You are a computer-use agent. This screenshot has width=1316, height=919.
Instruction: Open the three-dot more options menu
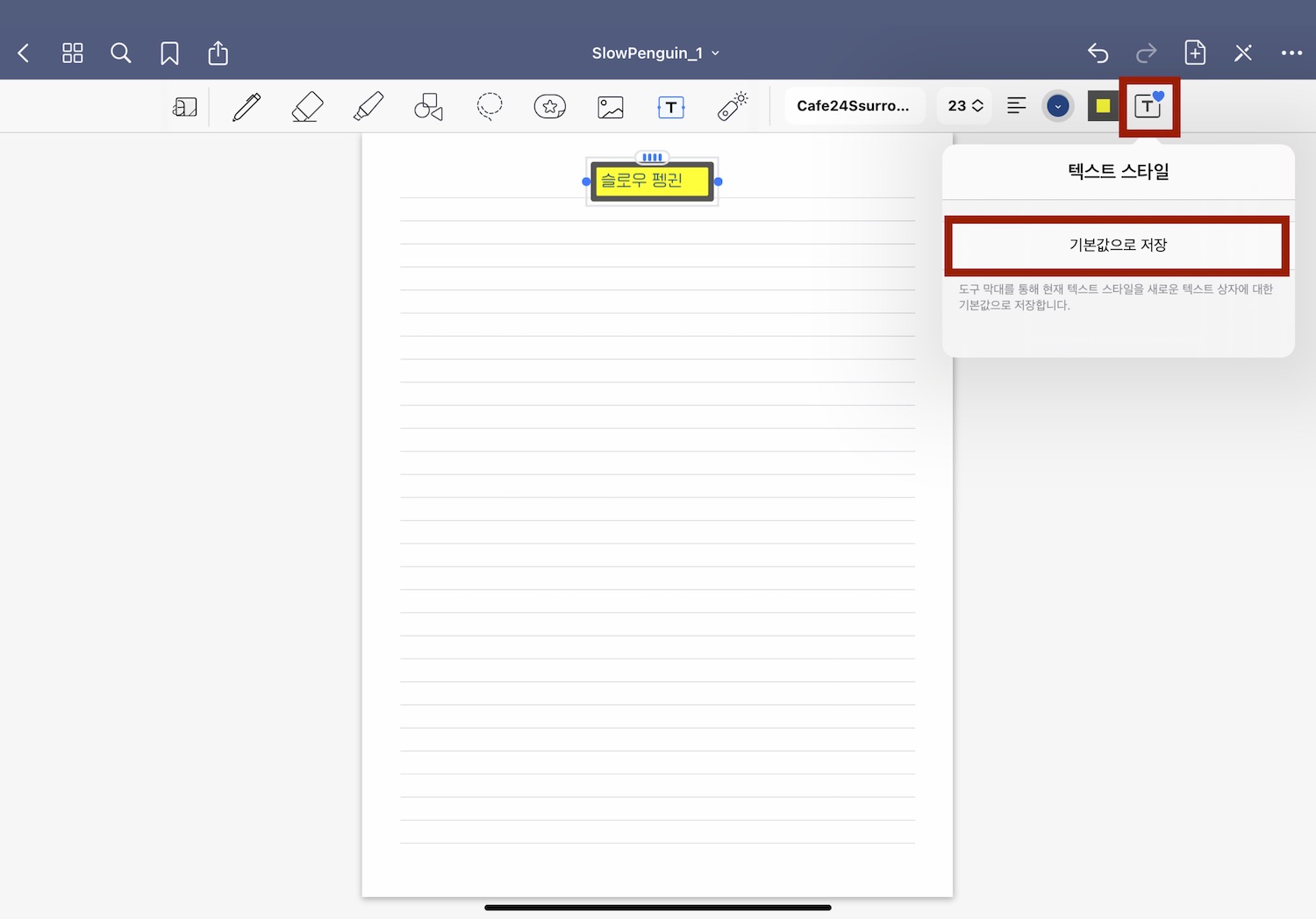click(x=1291, y=53)
